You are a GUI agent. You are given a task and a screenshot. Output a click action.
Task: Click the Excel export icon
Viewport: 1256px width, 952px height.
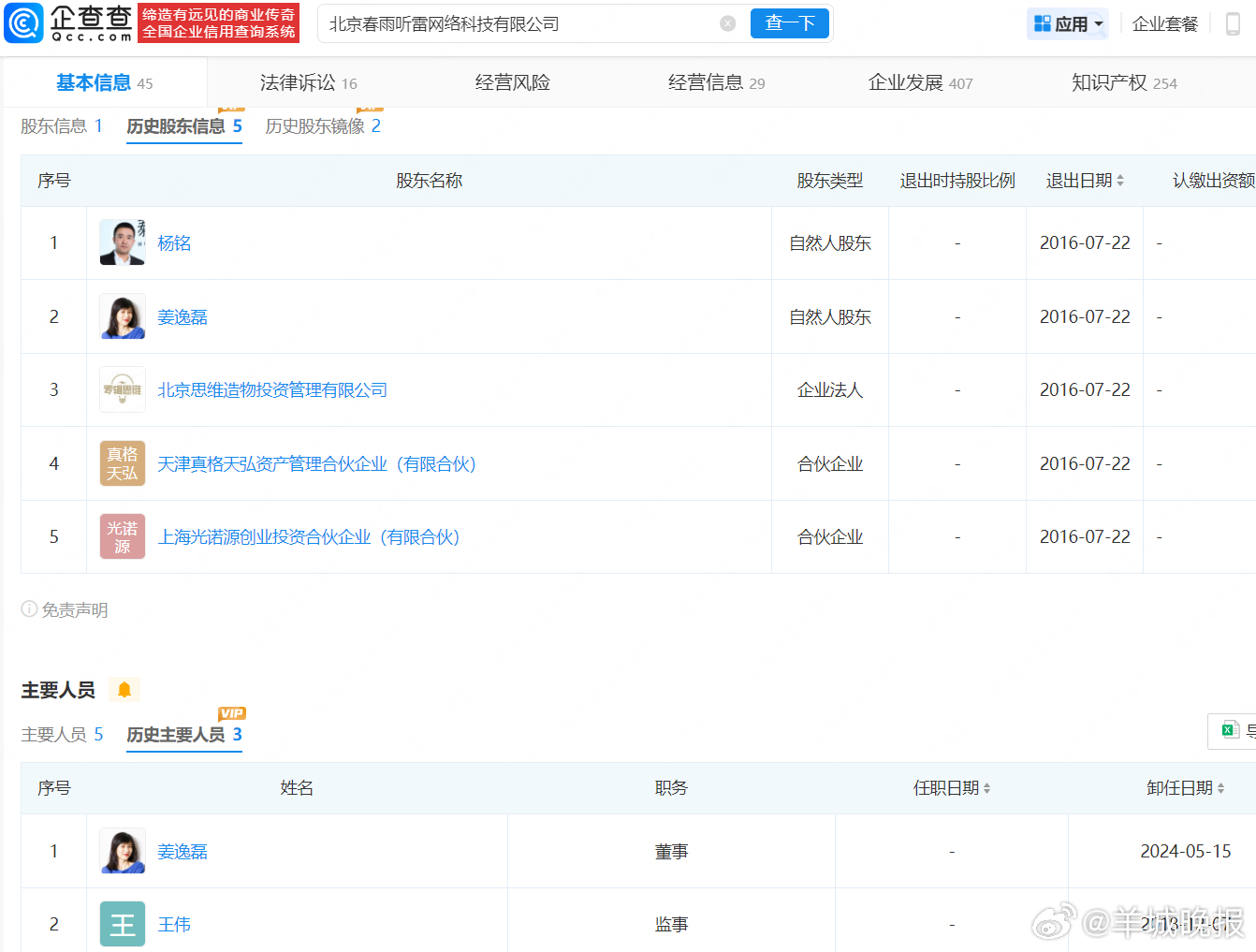(1230, 730)
